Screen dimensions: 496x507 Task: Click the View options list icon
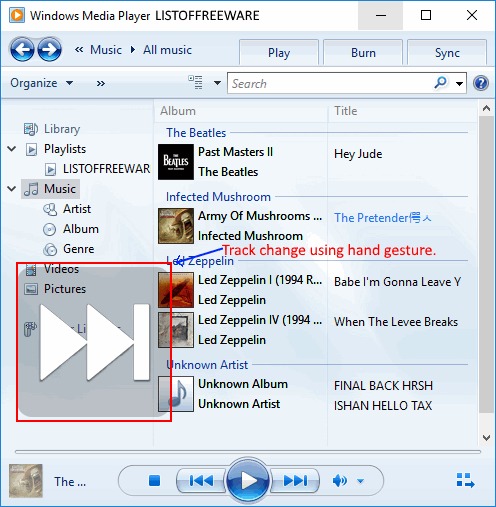pos(195,83)
